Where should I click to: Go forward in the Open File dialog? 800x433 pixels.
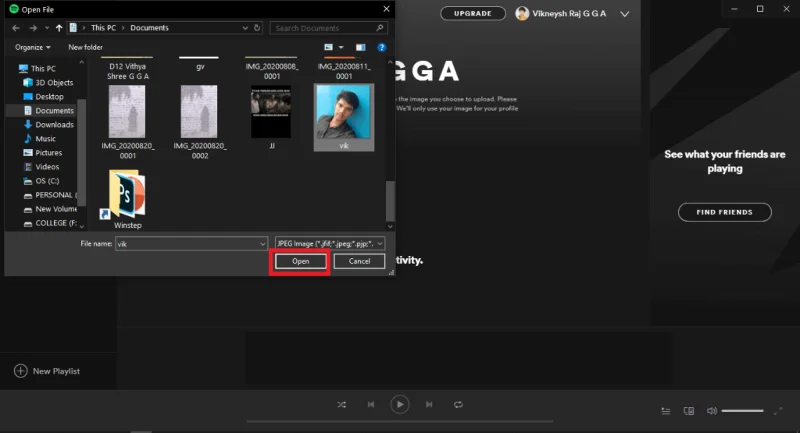pyautogui.click(x=33, y=28)
